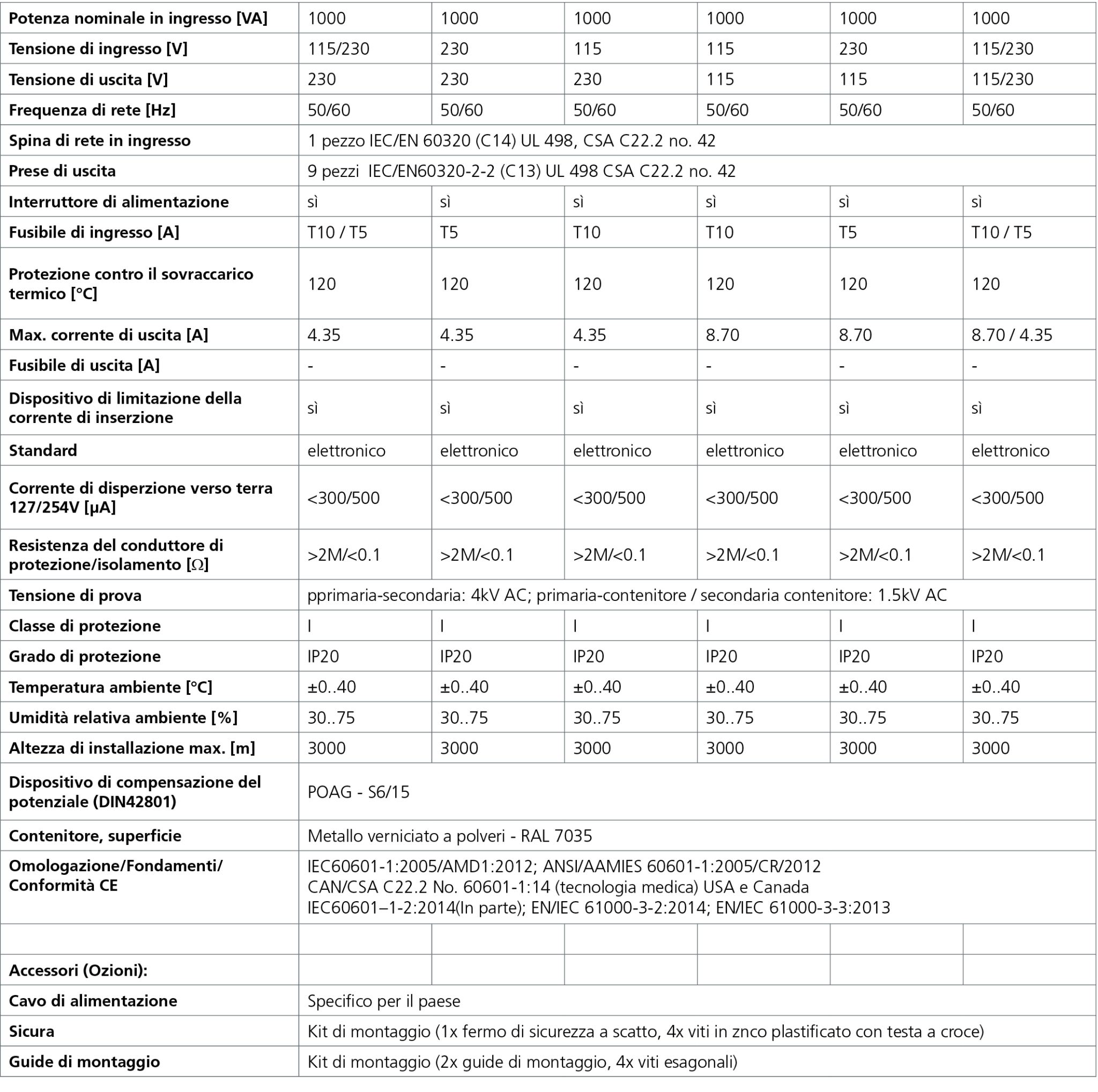1098x1092 pixels.
Task: Select the first row's second column cell
Action: point(365,18)
